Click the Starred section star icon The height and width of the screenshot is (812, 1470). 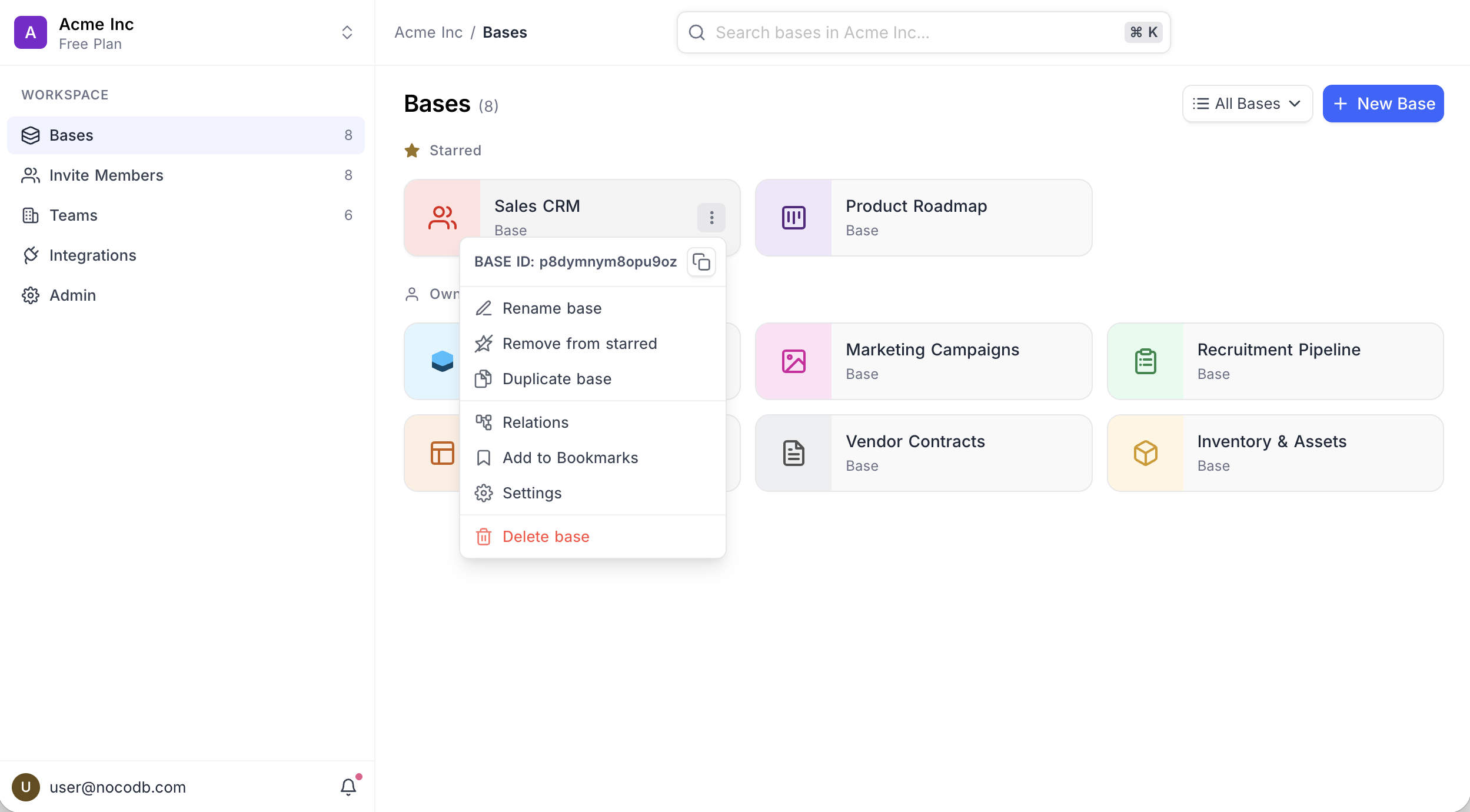click(412, 151)
